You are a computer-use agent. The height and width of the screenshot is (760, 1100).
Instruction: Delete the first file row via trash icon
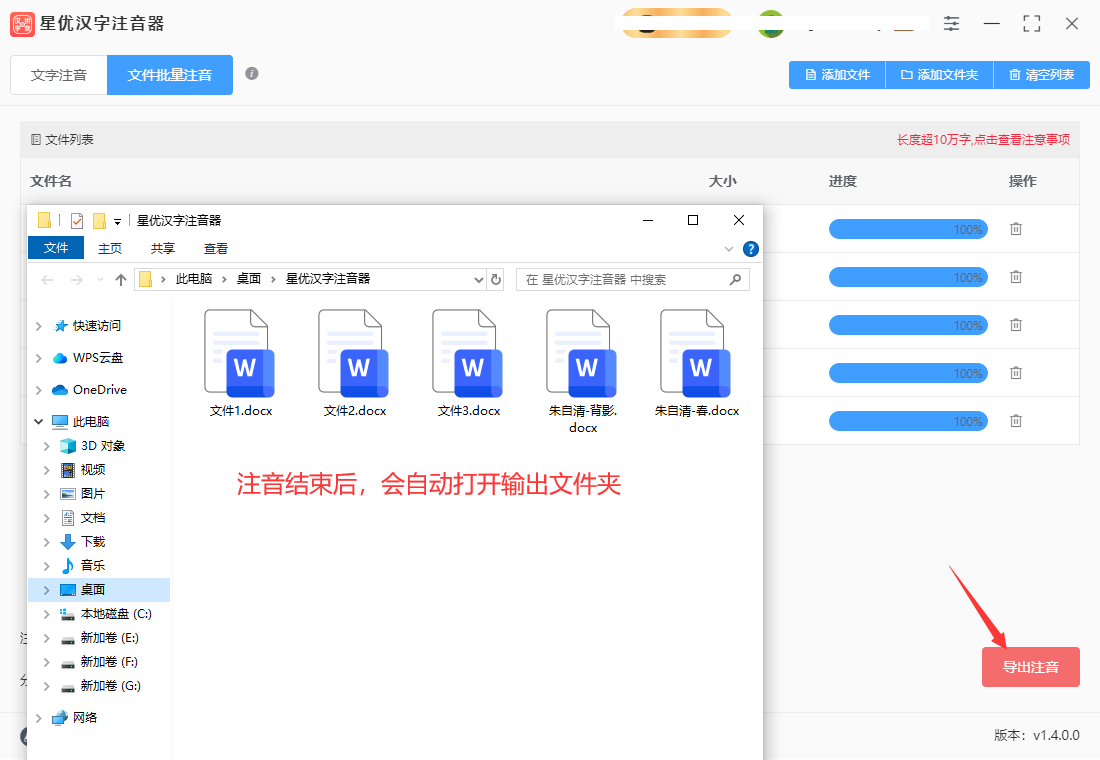pyautogui.click(x=1016, y=229)
